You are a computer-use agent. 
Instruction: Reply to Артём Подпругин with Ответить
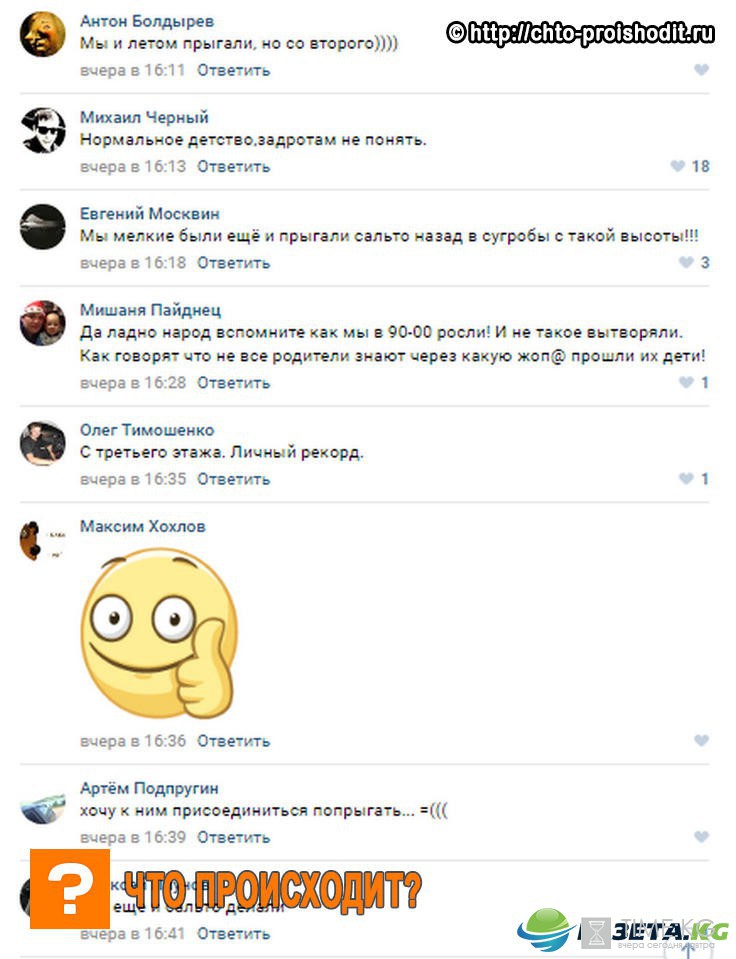tap(233, 837)
